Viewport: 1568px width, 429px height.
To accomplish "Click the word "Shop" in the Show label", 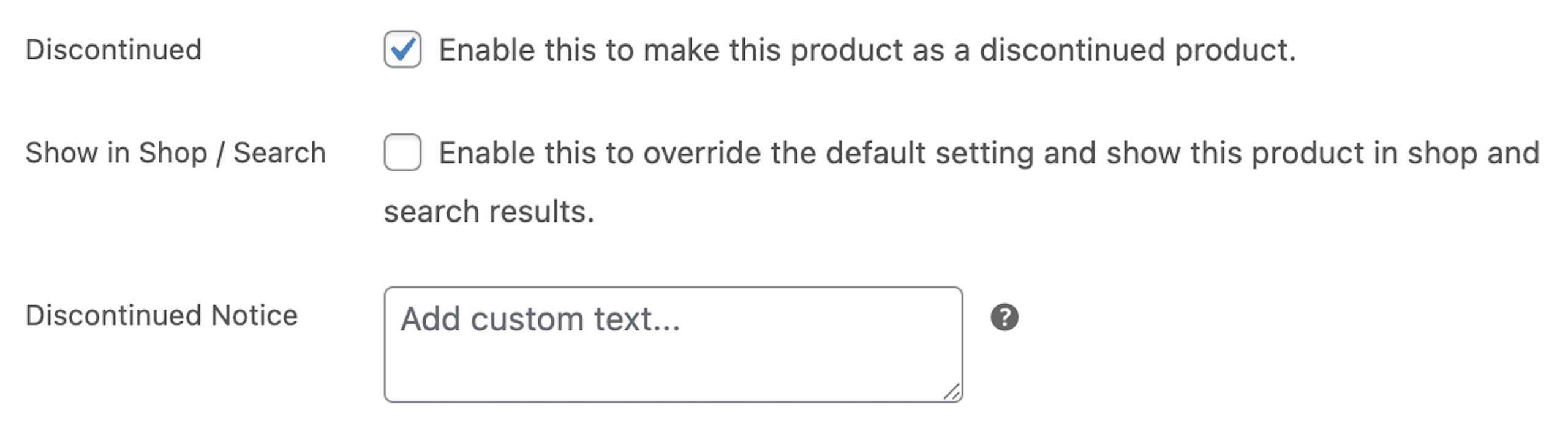I will (173, 153).
